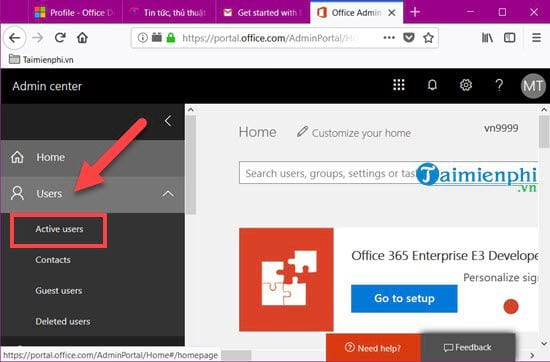Image resolution: width=550 pixels, height=362 pixels.
Task: Open notifications bell icon
Action: point(432,85)
